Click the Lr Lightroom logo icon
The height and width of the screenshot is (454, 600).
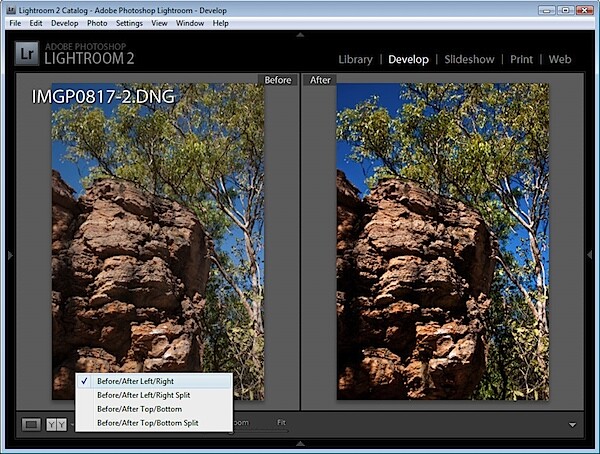coord(27,53)
